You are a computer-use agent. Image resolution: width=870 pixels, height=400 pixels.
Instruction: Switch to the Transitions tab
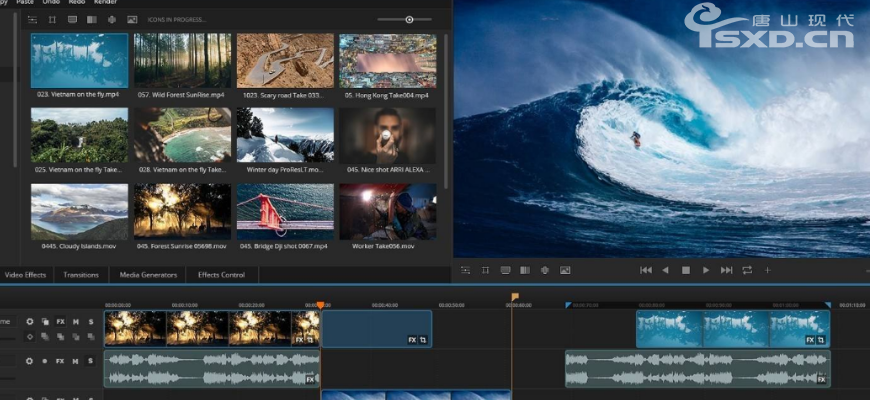coord(81,275)
